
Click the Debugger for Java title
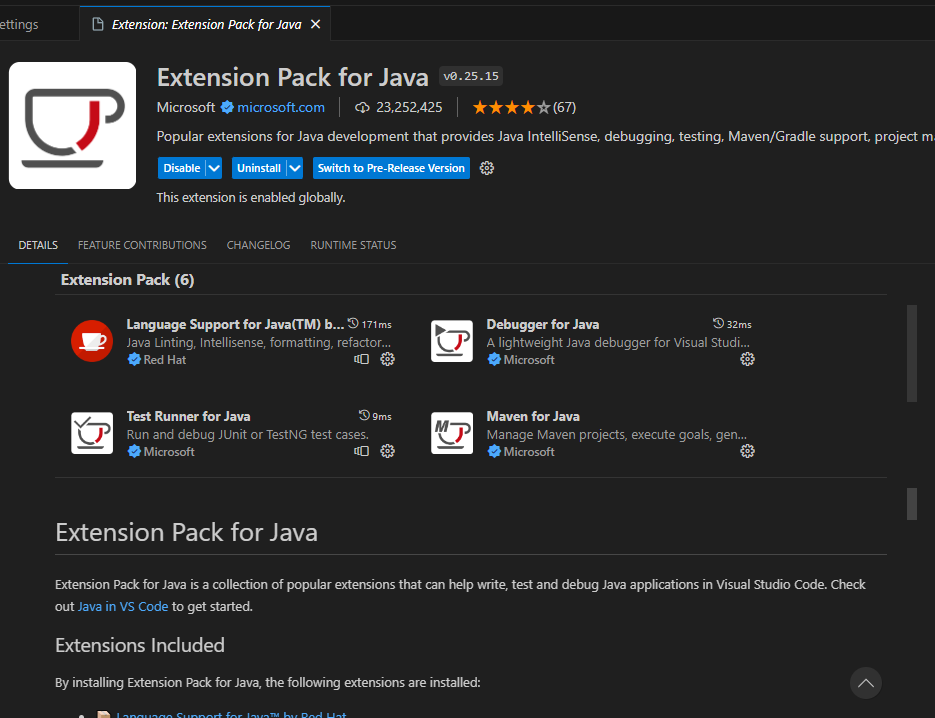pos(543,324)
